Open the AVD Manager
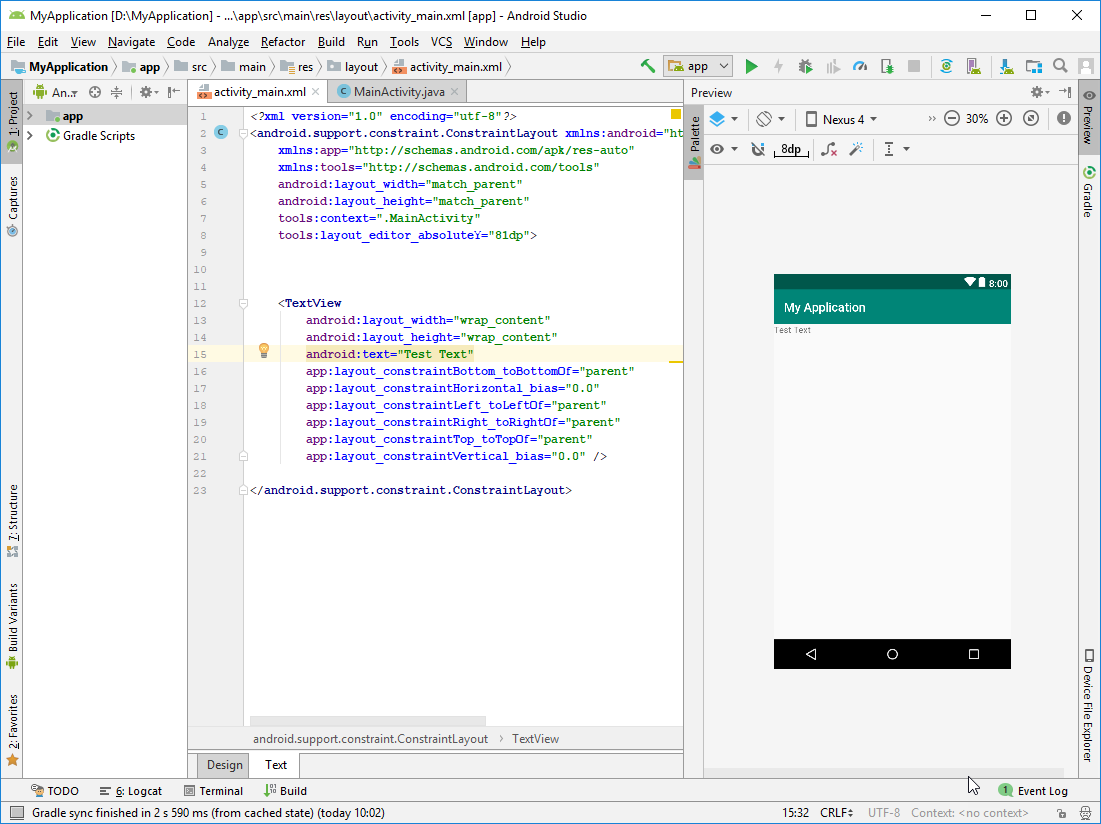The image size is (1101, 824). tap(973, 66)
